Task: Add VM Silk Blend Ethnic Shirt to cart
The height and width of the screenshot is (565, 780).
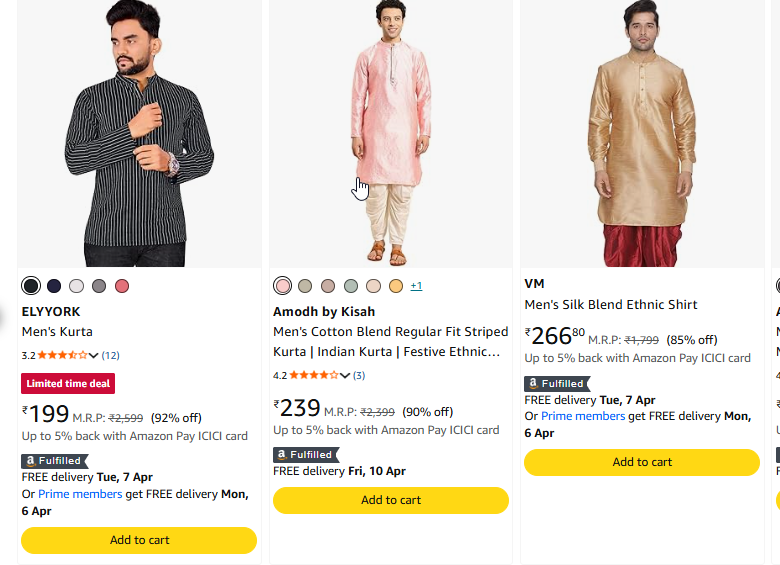Action: [642, 462]
